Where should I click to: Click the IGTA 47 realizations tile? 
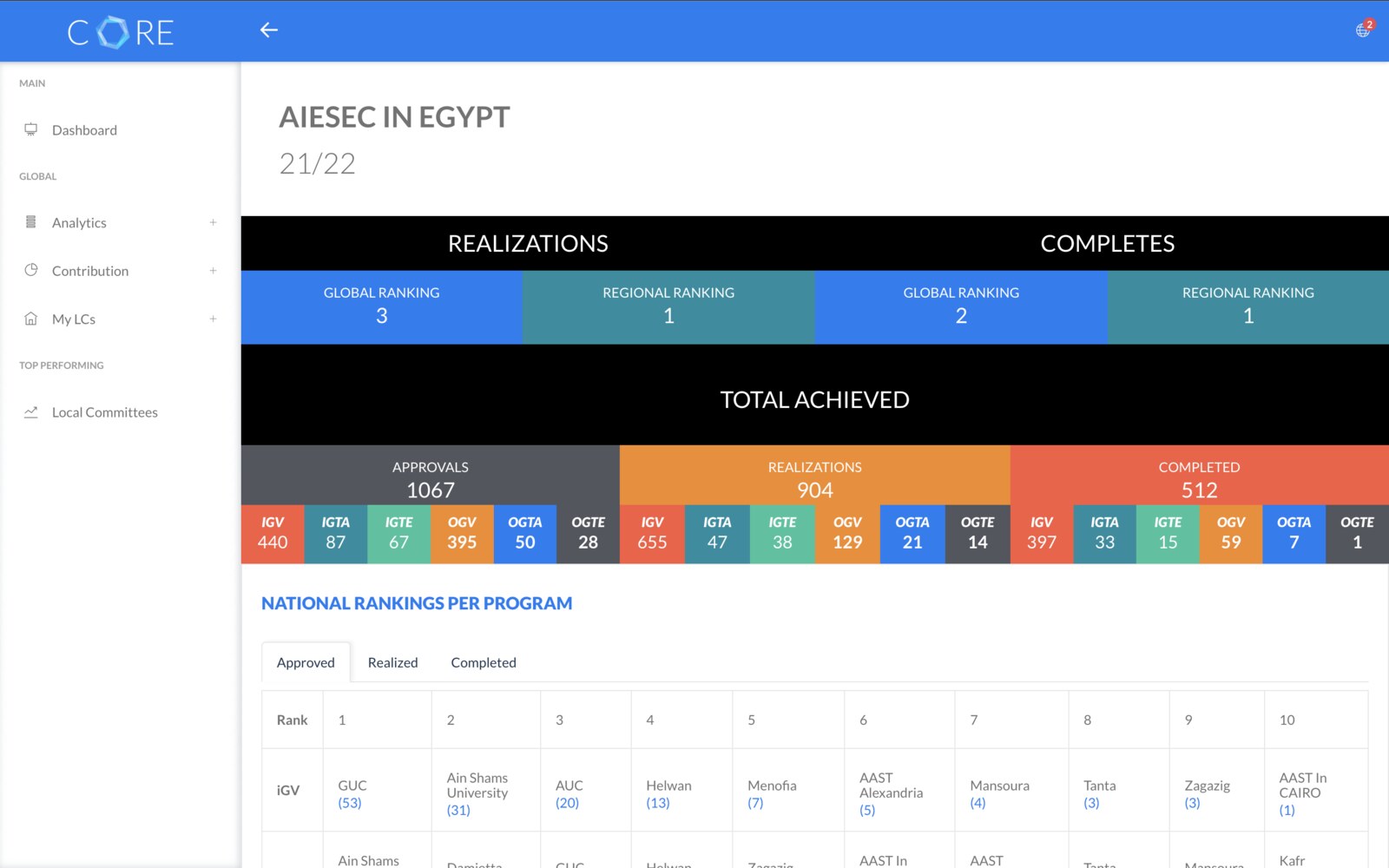coord(717,534)
